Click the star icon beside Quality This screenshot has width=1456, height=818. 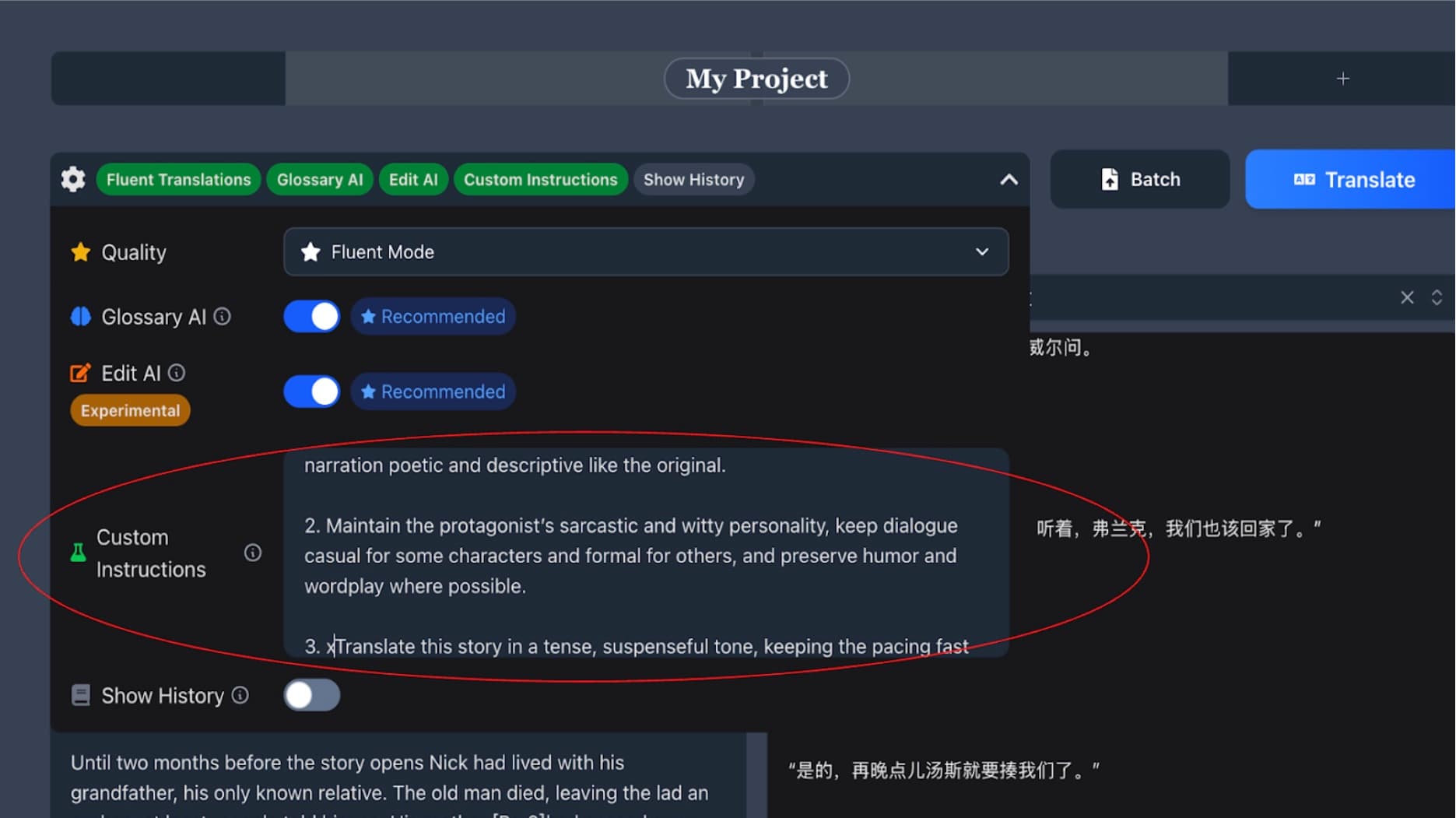pyautogui.click(x=80, y=251)
